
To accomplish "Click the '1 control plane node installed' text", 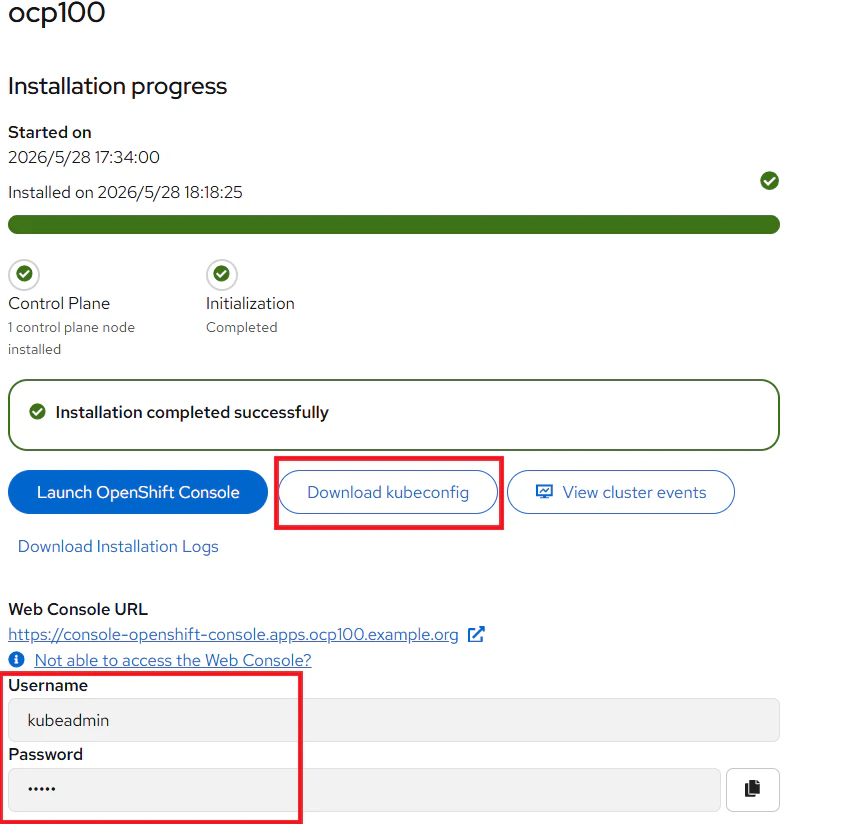I will 71,338.
